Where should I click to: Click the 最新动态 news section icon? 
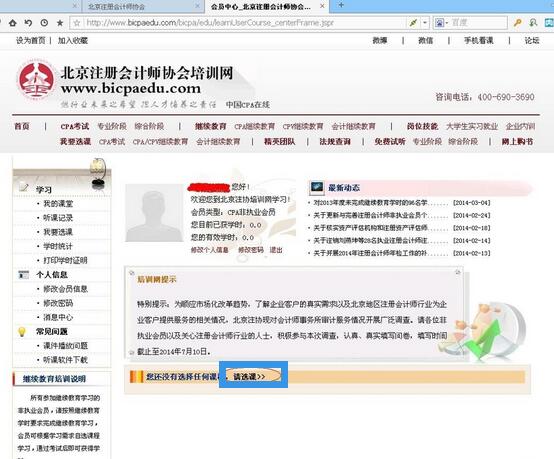tap(317, 188)
